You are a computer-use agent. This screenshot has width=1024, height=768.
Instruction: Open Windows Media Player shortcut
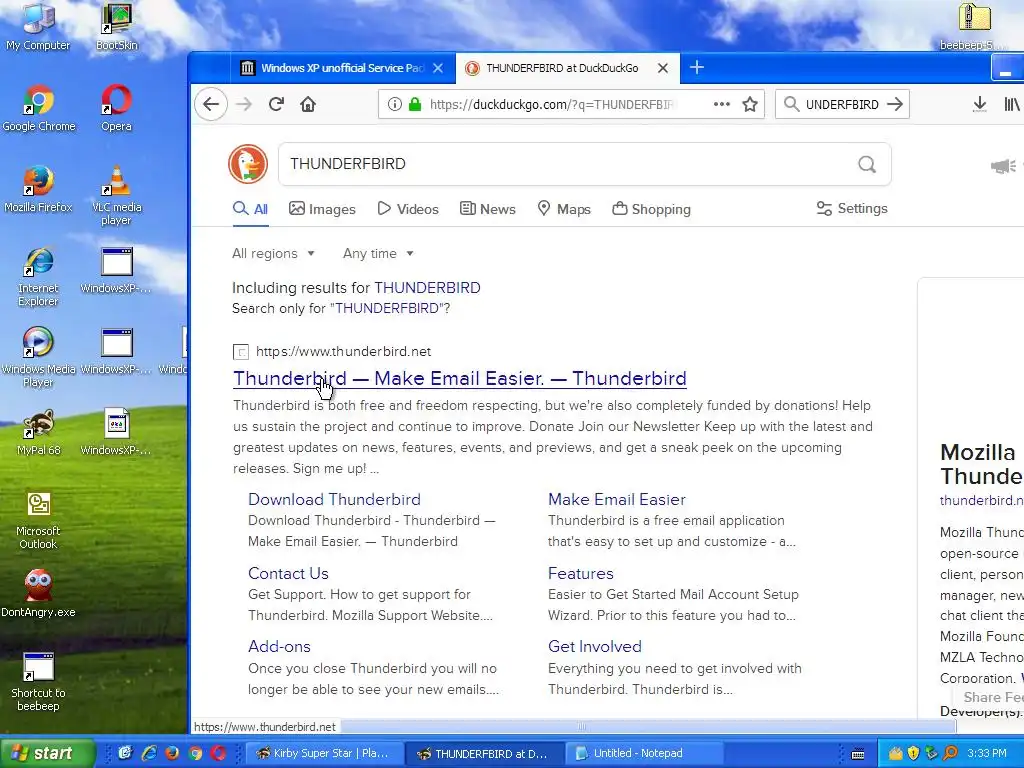tap(38, 357)
